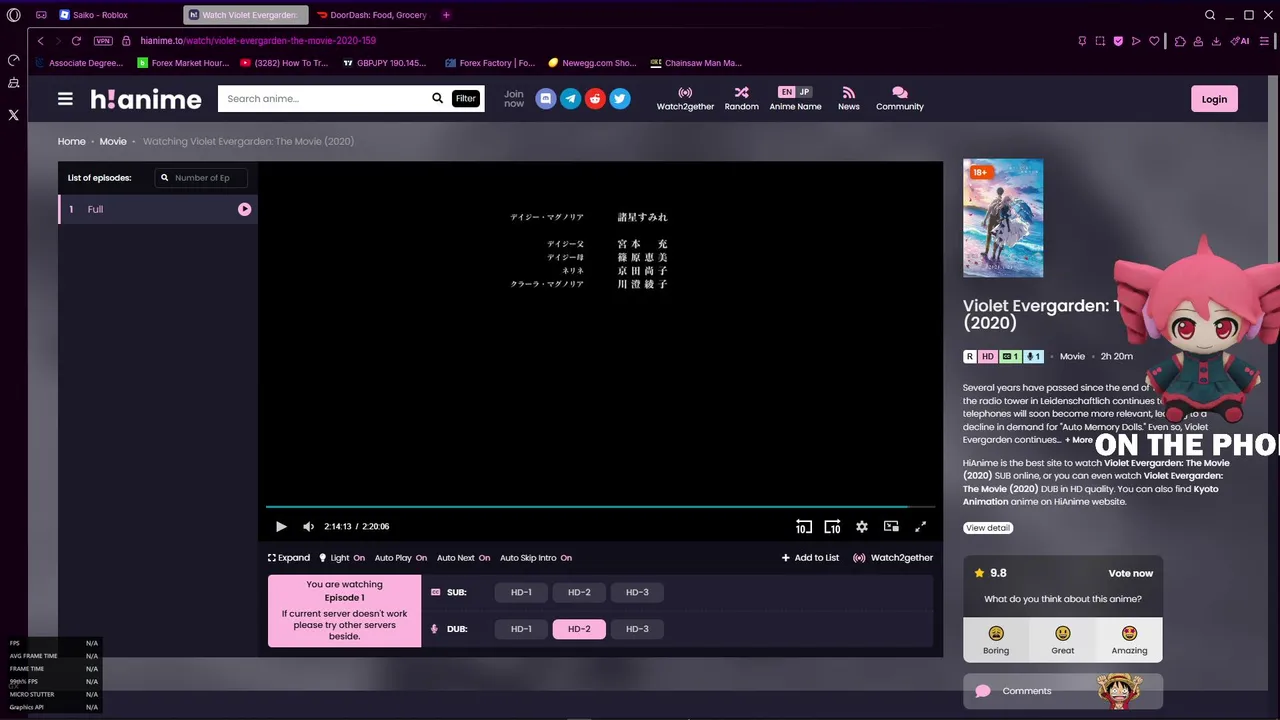Select DUB server HD-3
The image size is (1280, 720).
637,629
